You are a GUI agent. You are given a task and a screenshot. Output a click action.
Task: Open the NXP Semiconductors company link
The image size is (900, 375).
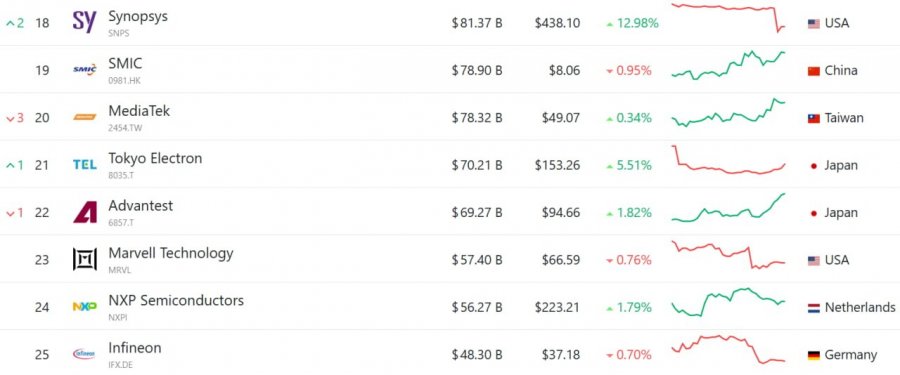pyautogui.click(x=176, y=300)
